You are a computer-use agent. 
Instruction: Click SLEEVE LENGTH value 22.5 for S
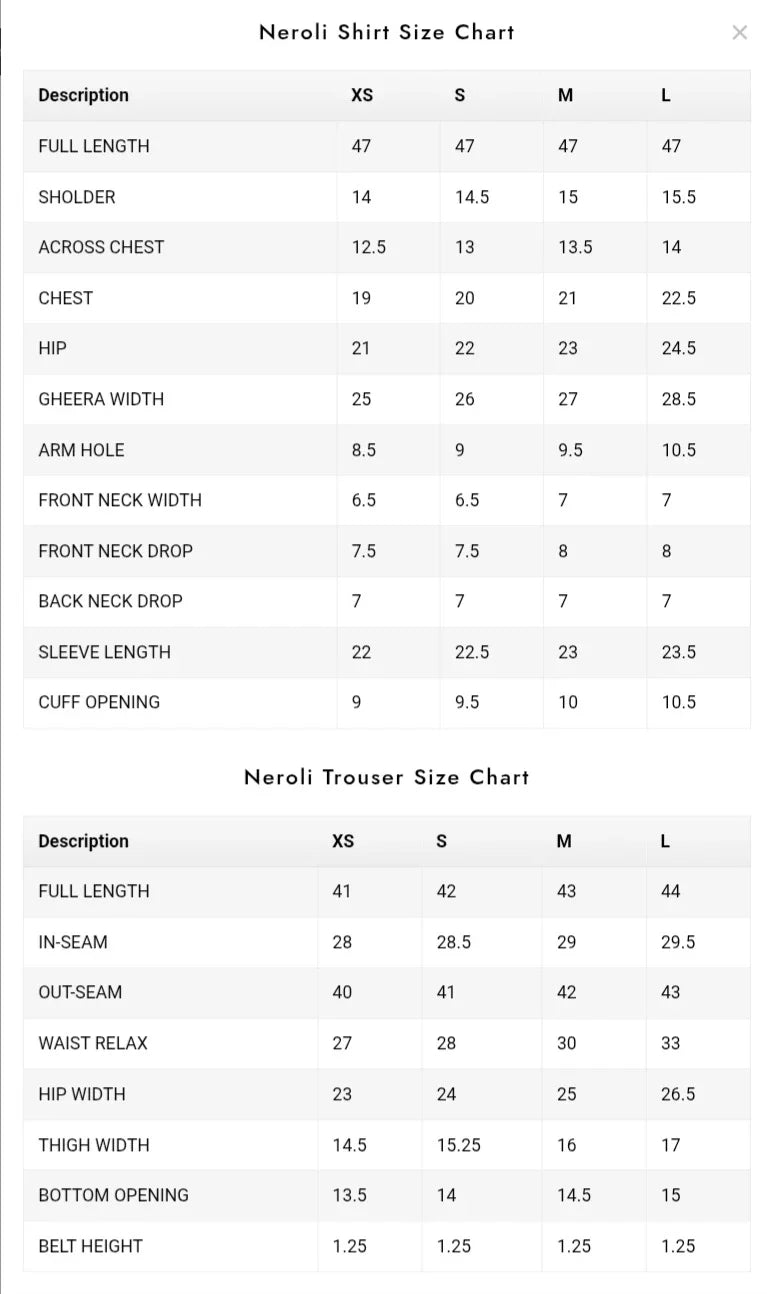click(472, 652)
